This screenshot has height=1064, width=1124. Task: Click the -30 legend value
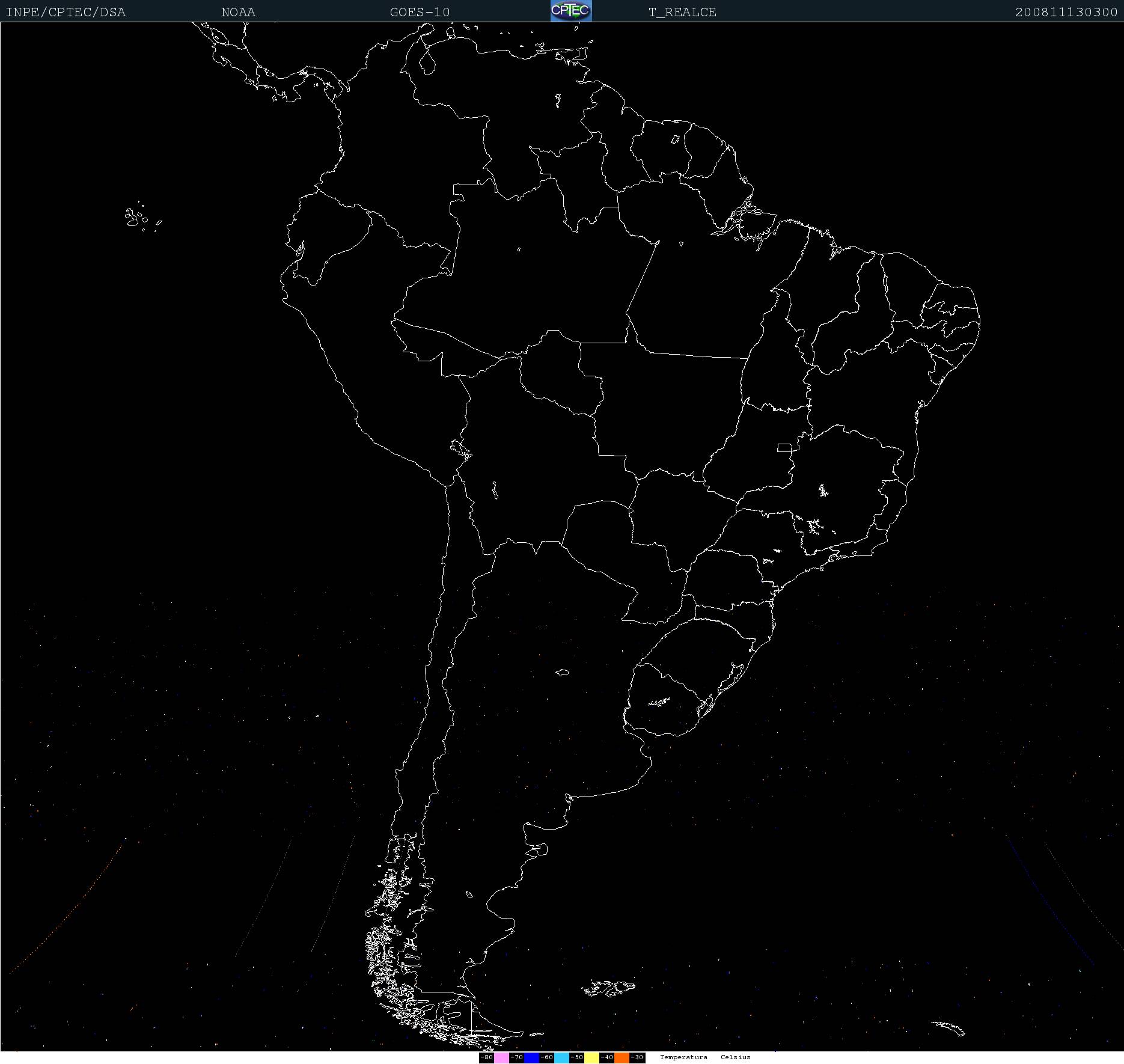coord(637,1057)
